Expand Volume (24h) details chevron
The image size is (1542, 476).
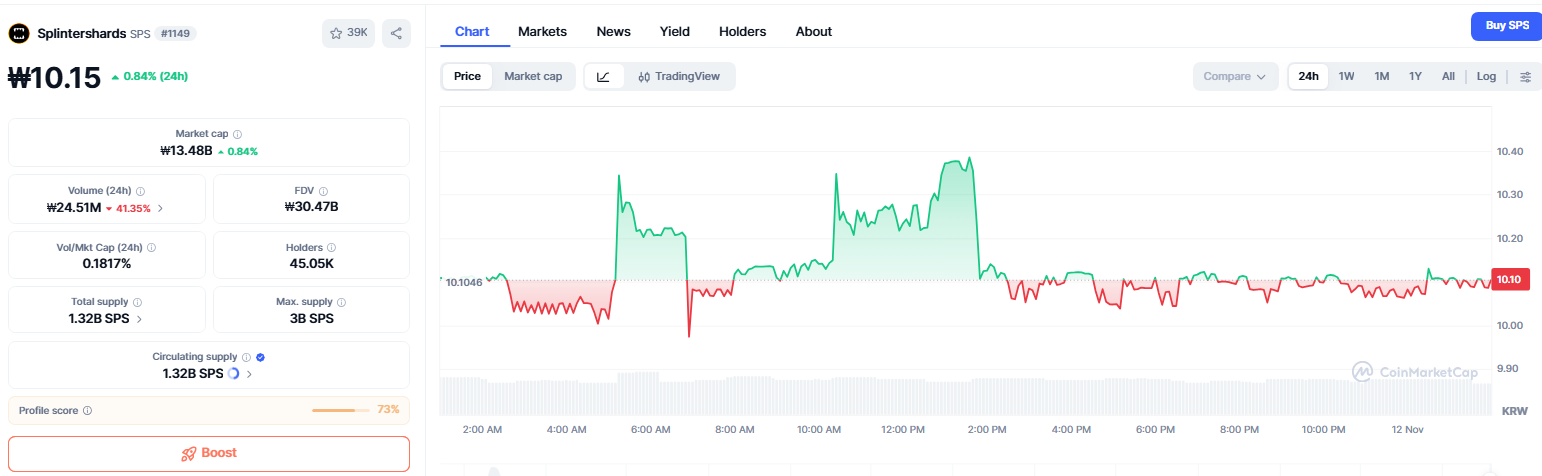(x=160, y=208)
